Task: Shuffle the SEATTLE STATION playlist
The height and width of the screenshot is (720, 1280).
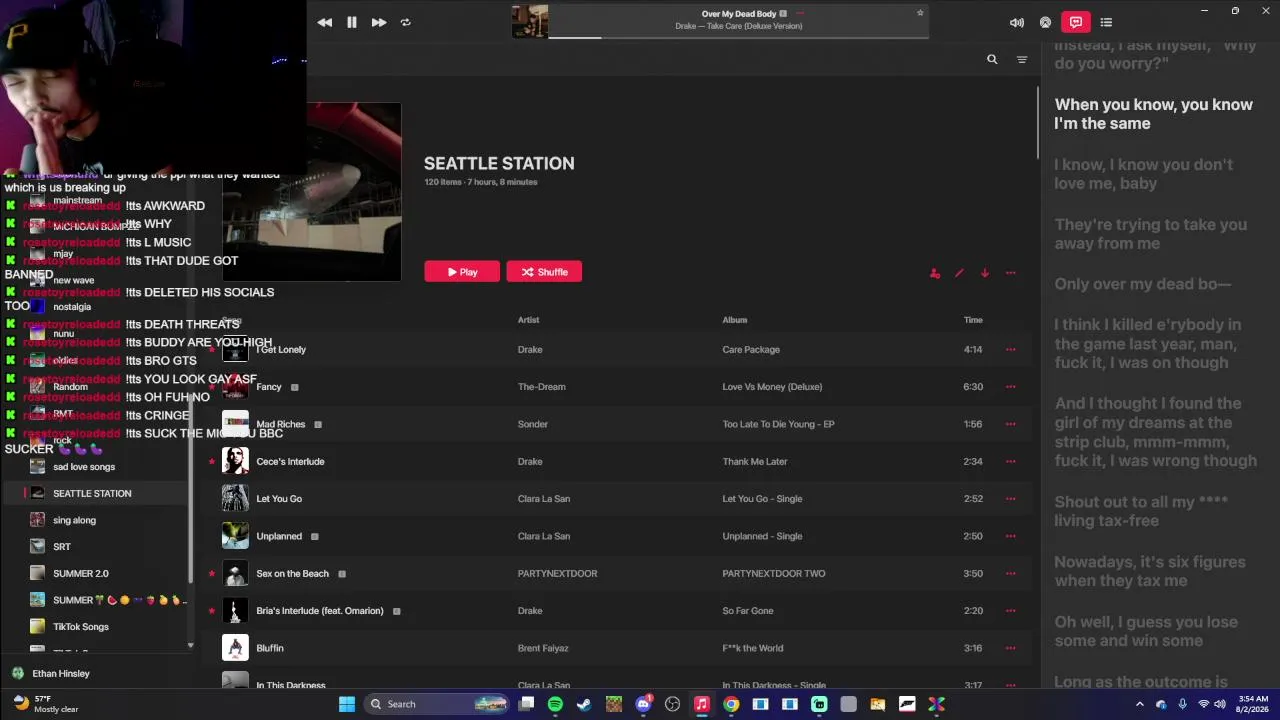Action: pos(544,272)
